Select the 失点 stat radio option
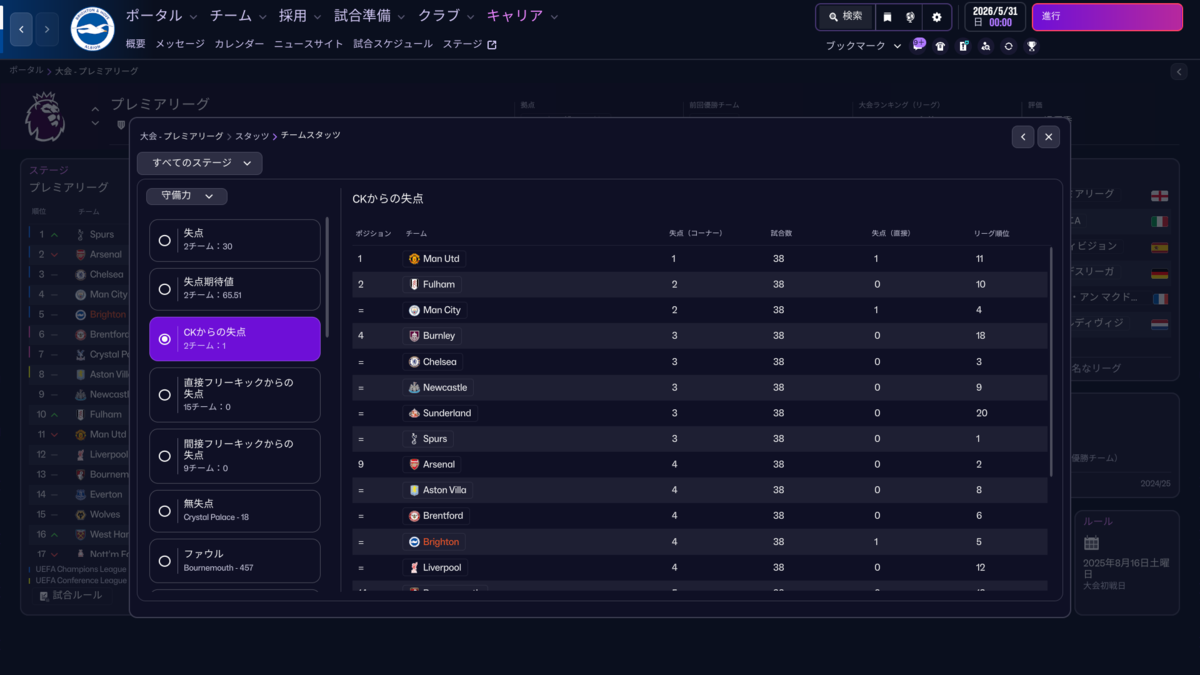The height and width of the screenshot is (675, 1200). (x=235, y=240)
